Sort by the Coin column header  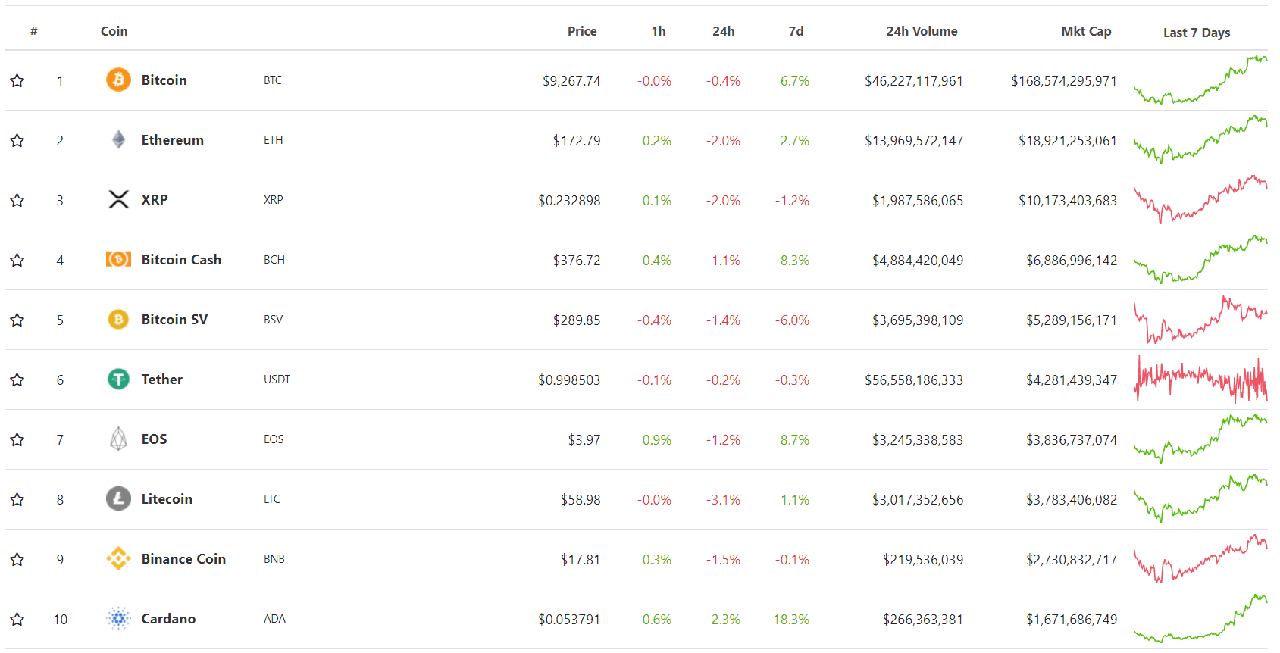(114, 32)
